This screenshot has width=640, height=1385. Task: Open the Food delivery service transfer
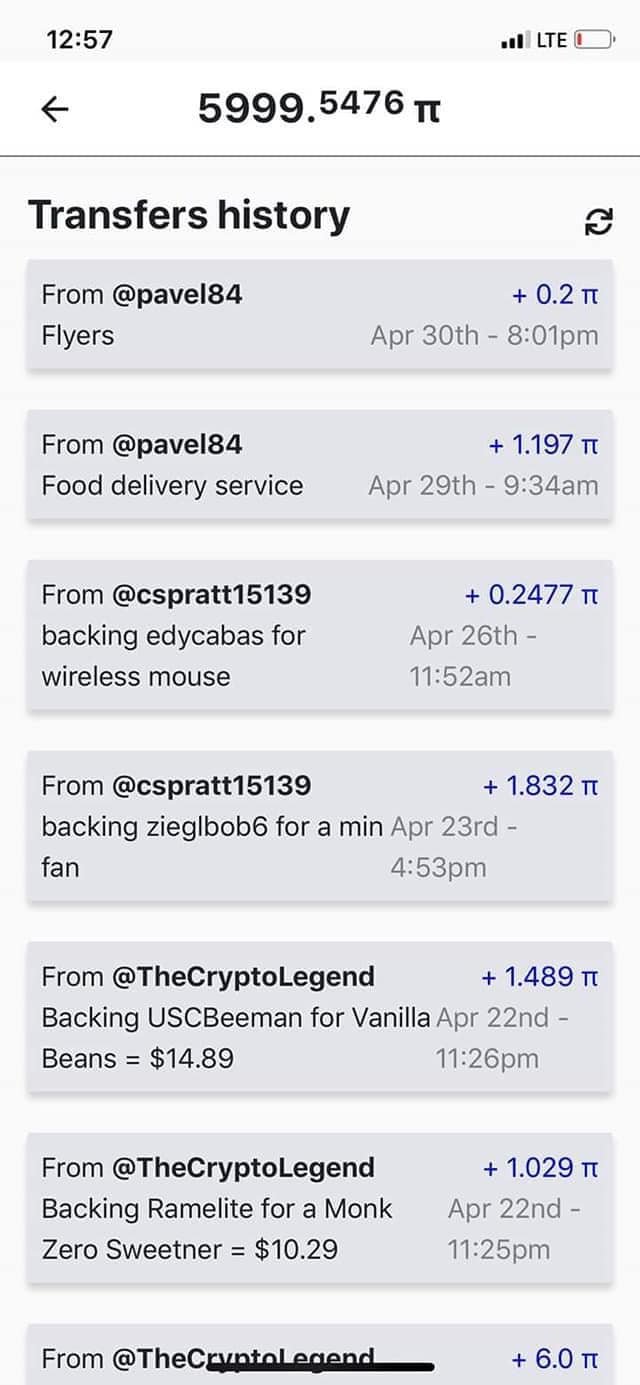click(x=319, y=465)
